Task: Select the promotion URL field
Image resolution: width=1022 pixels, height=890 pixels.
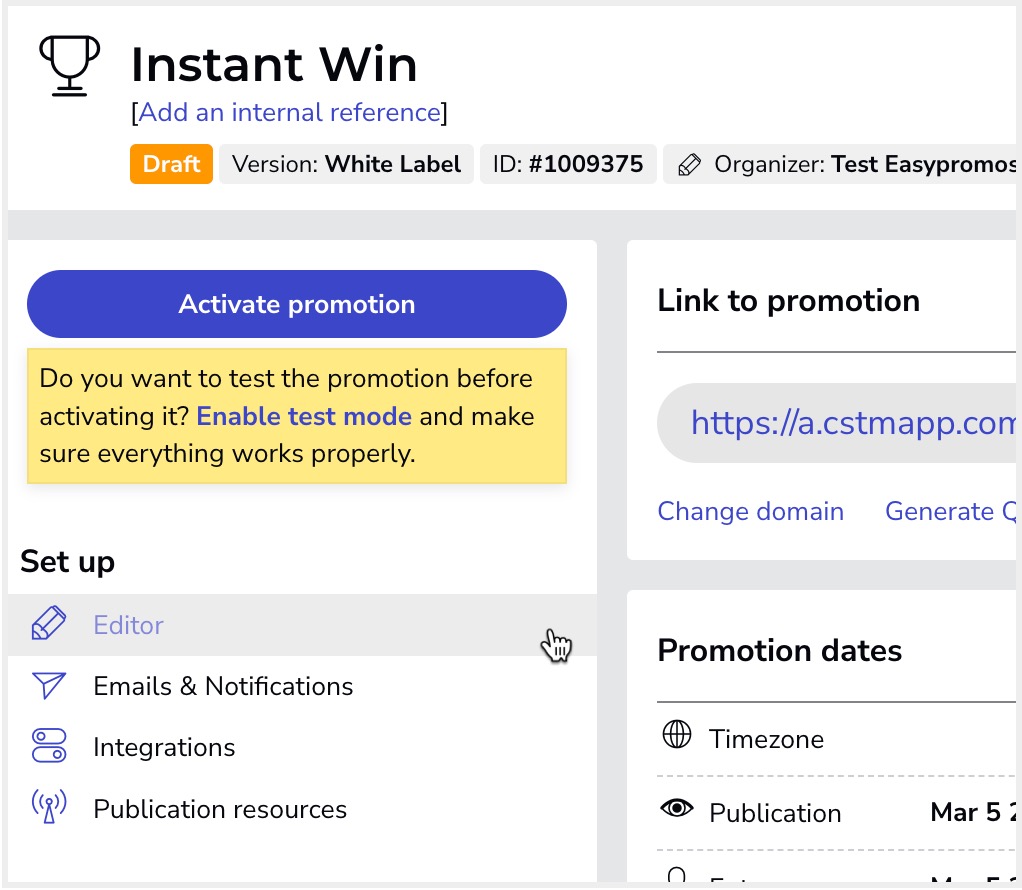Action: [850, 423]
